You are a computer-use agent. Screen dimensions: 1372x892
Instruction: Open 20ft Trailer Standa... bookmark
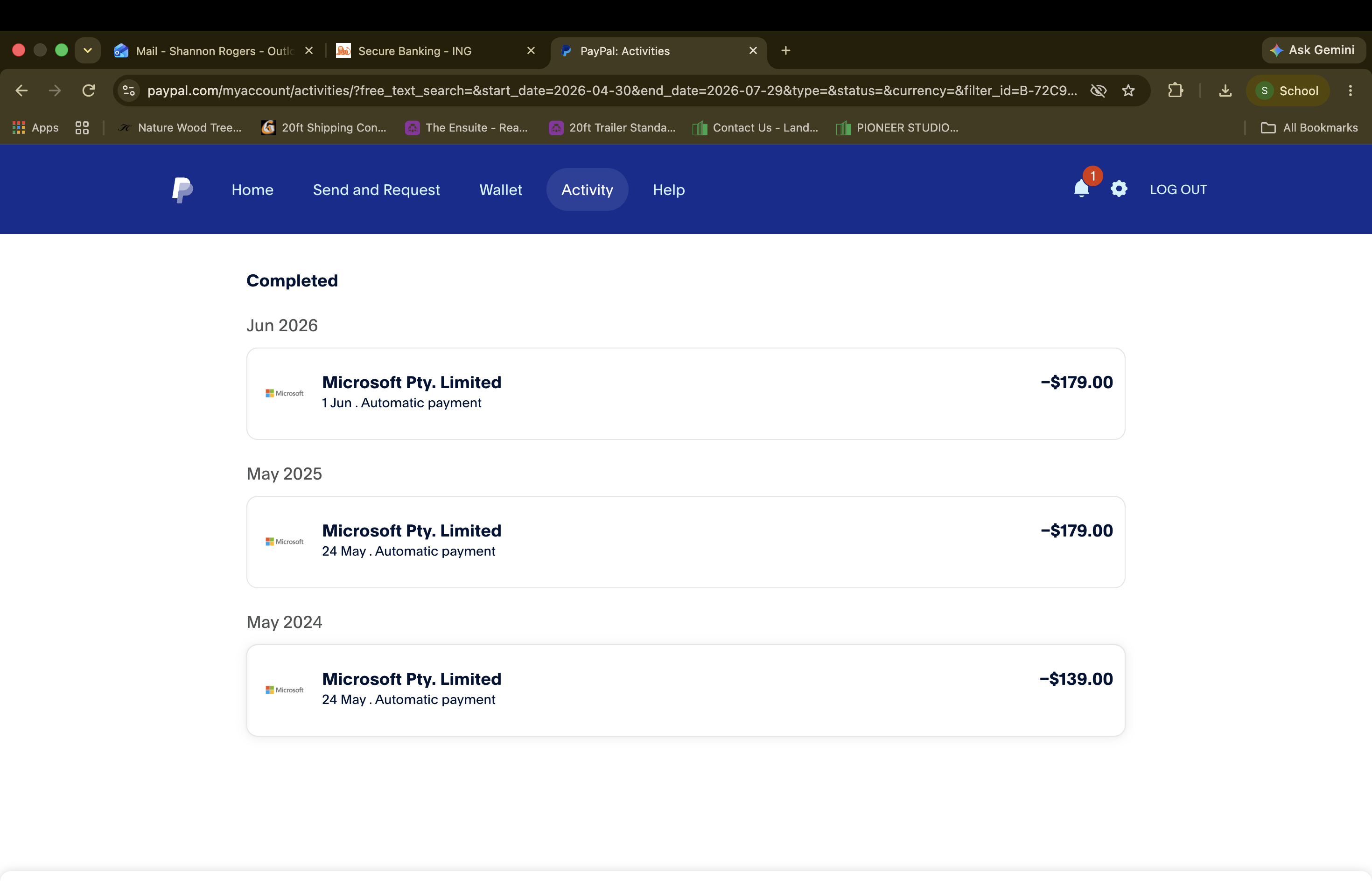[x=612, y=127]
